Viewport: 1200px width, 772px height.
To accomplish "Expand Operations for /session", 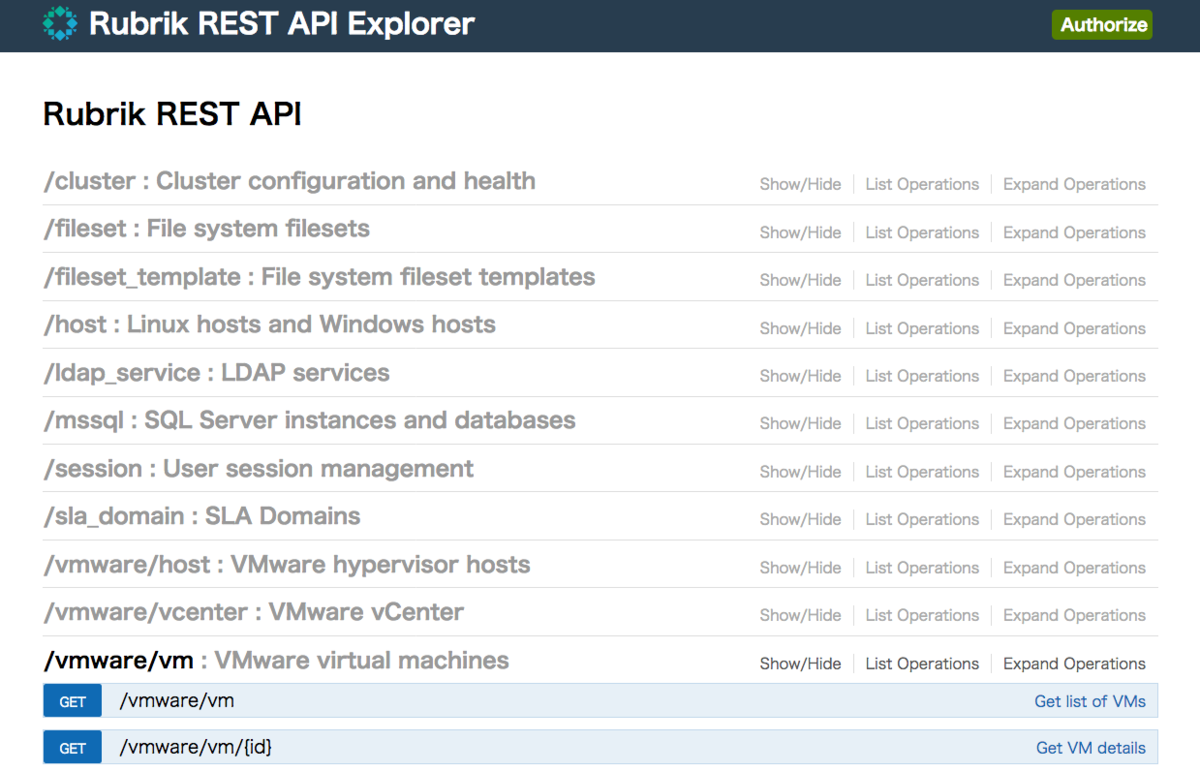I will [x=1074, y=471].
